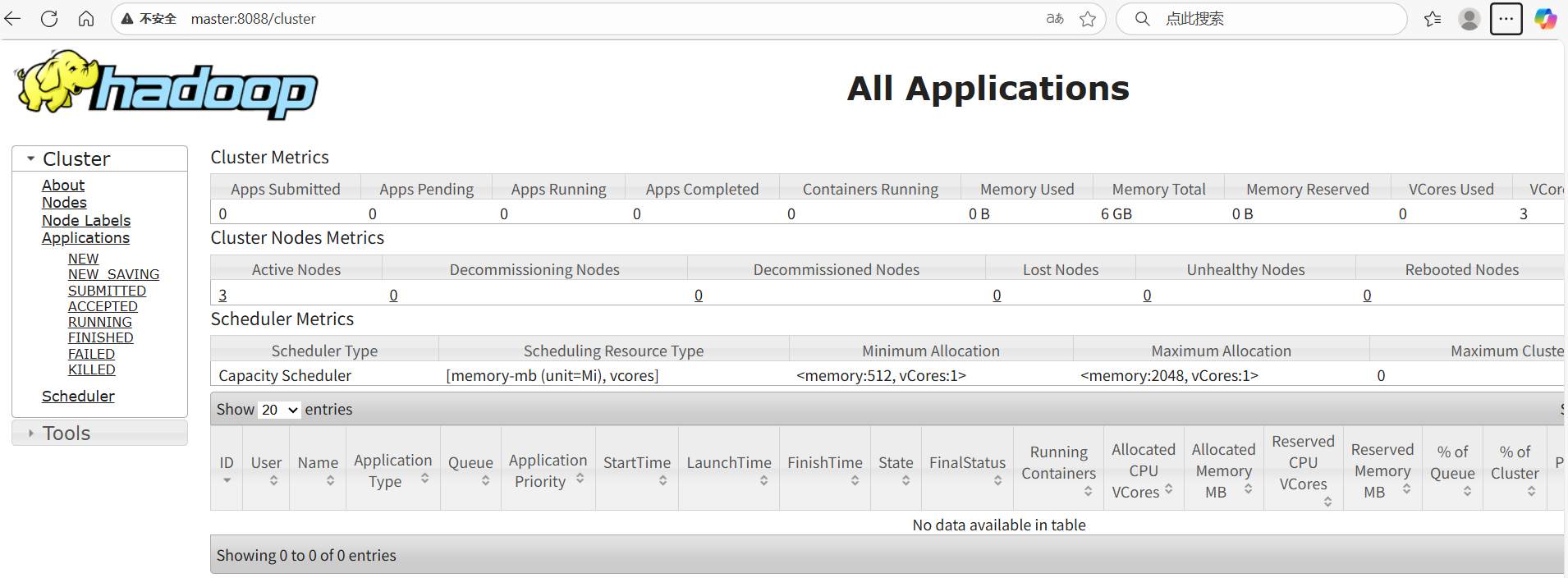Filter applications by FINISHED state
Screen dimensions: 1568x578
pos(101,337)
